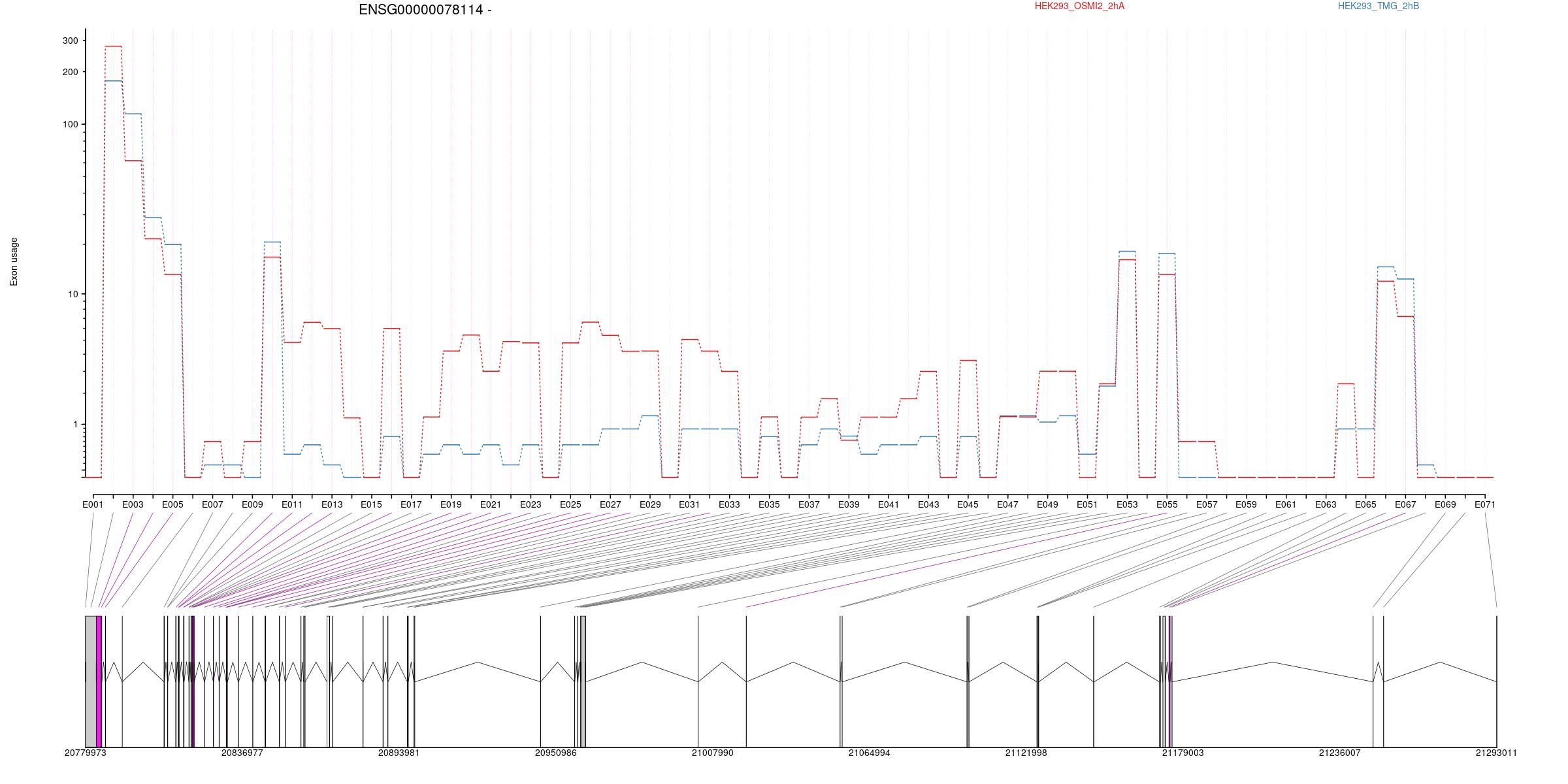The width and height of the screenshot is (1568, 784).
Task: Select the HEK293_TMG_2hB legend label
Action: (x=1379, y=6)
